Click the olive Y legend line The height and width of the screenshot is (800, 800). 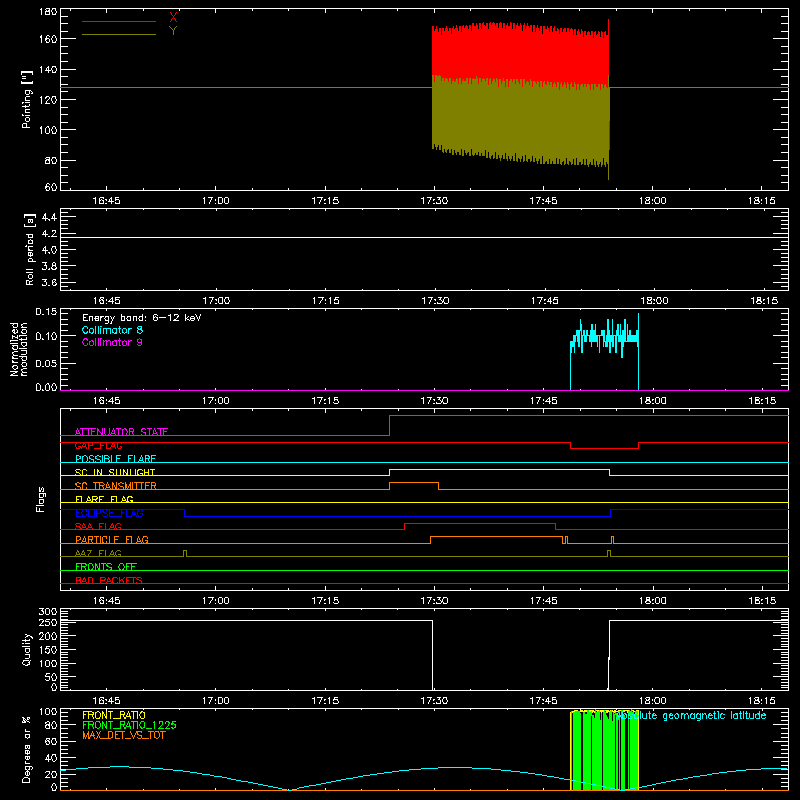[x=119, y=35]
